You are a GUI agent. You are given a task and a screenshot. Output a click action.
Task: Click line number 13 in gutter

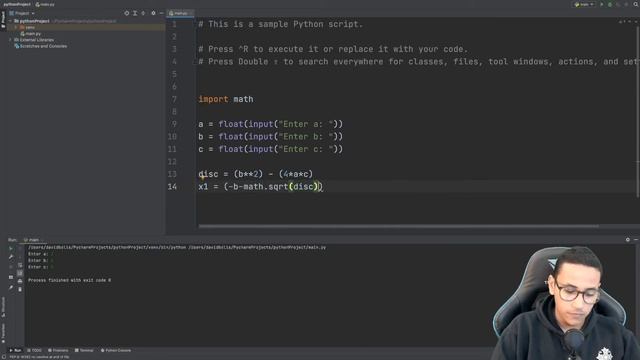[172, 174]
